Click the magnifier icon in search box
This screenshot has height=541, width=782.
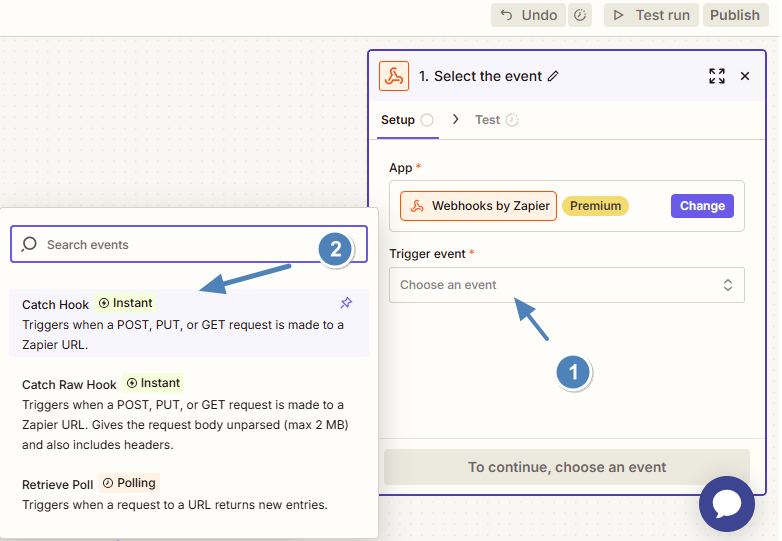pos(29,244)
